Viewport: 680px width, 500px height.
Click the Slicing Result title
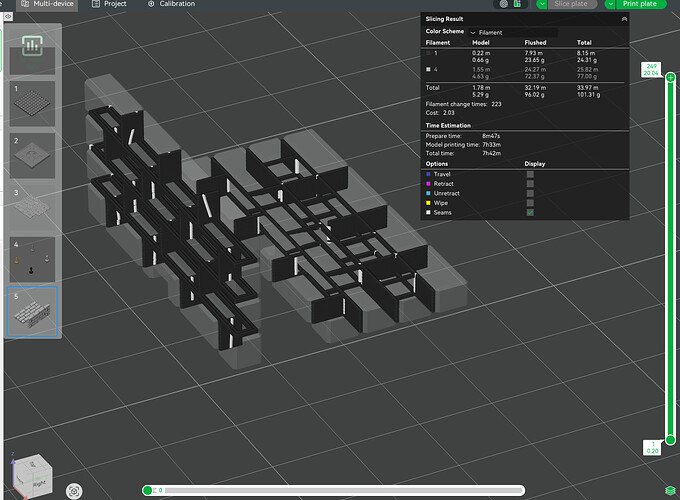coord(444,19)
